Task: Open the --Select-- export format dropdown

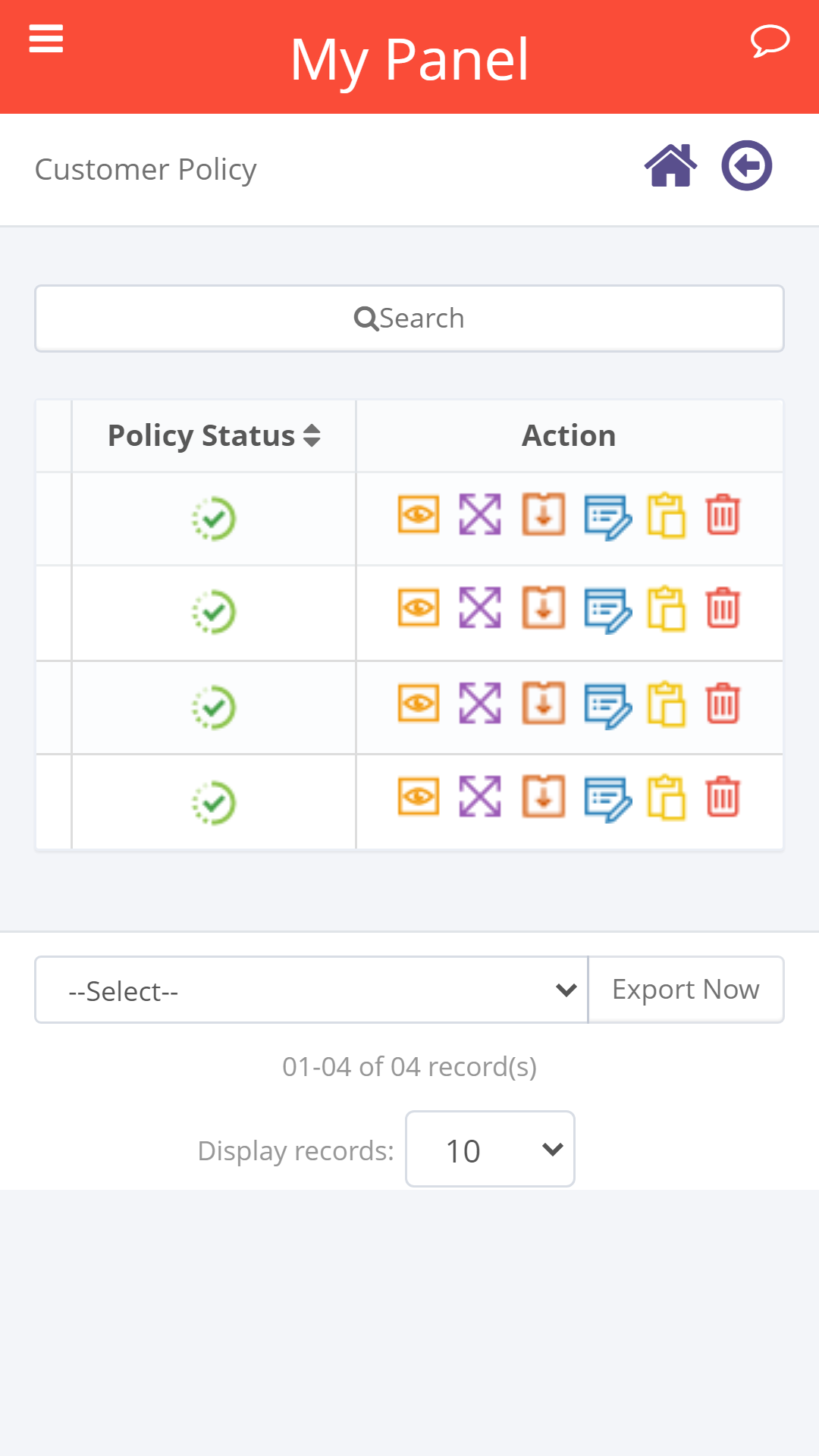Action: click(x=312, y=990)
